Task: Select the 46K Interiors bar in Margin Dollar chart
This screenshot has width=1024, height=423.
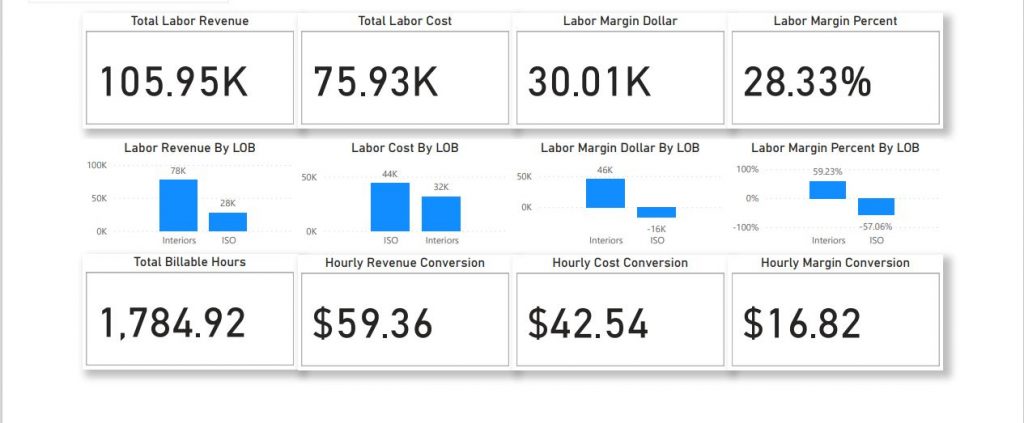Action: tap(605, 193)
